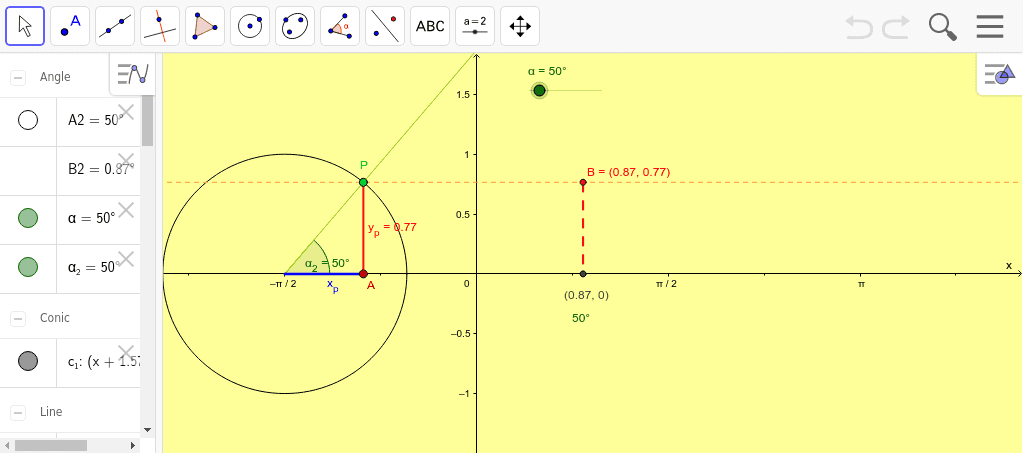Select the Slider a=2 tool

[x=475, y=26]
